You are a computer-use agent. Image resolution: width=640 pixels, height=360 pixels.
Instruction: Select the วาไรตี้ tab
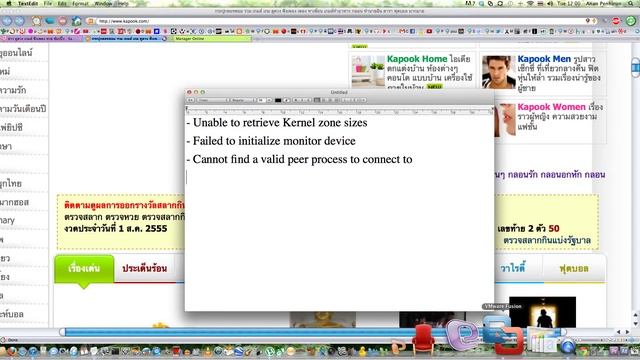[x=512, y=268]
